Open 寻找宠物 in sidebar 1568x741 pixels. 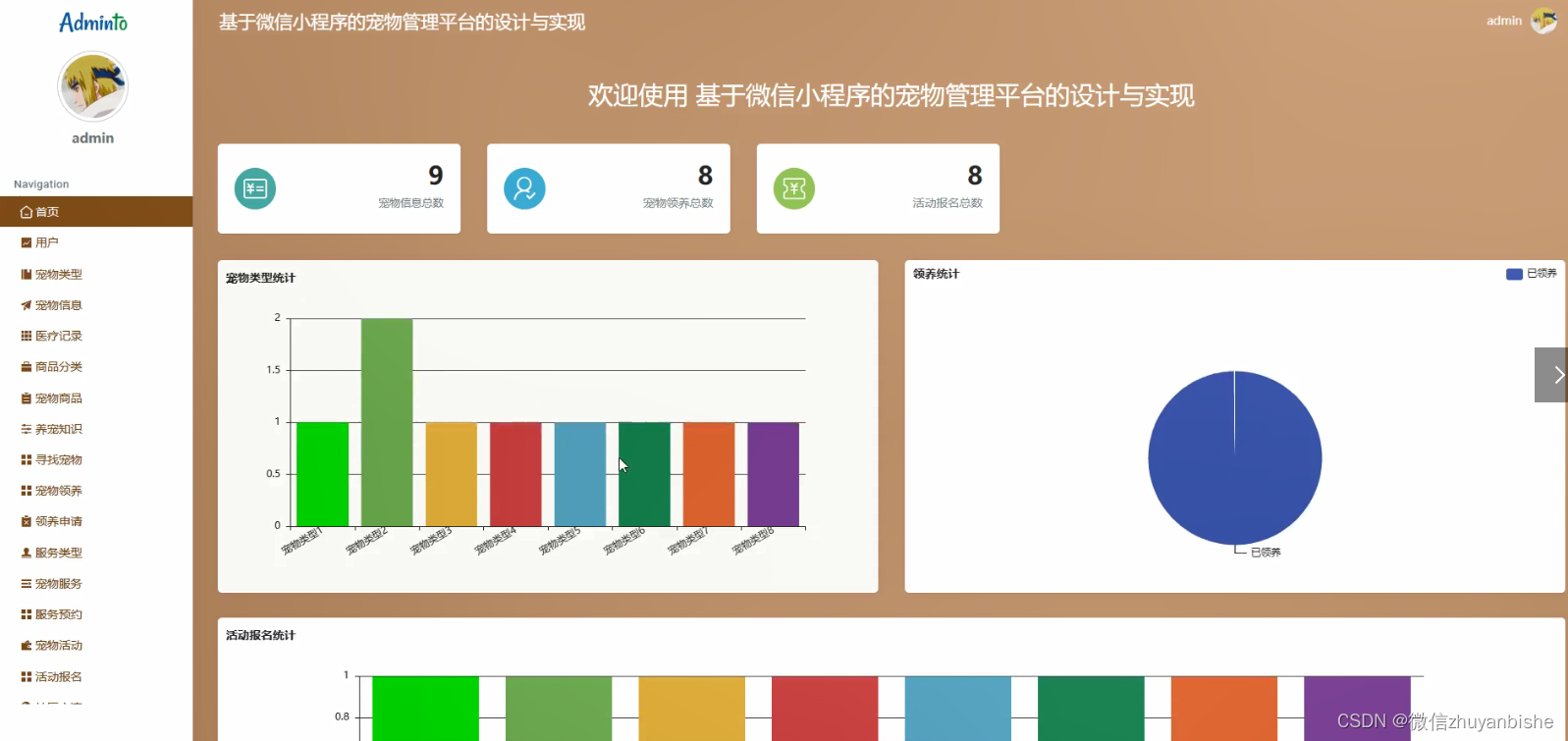pos(96,459)
